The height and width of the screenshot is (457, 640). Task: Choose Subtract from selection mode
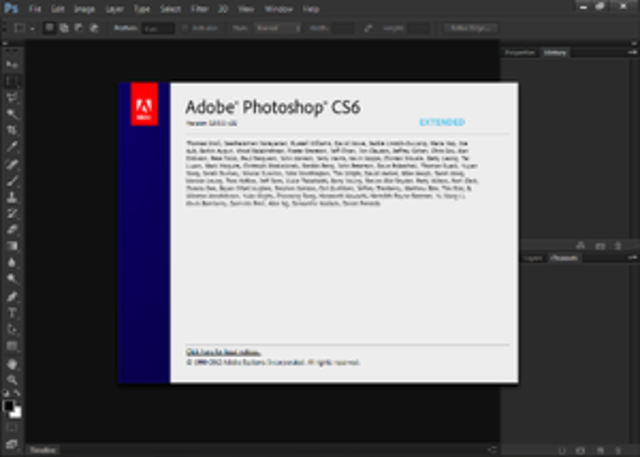pyautogui.click(x=79, y=28)
